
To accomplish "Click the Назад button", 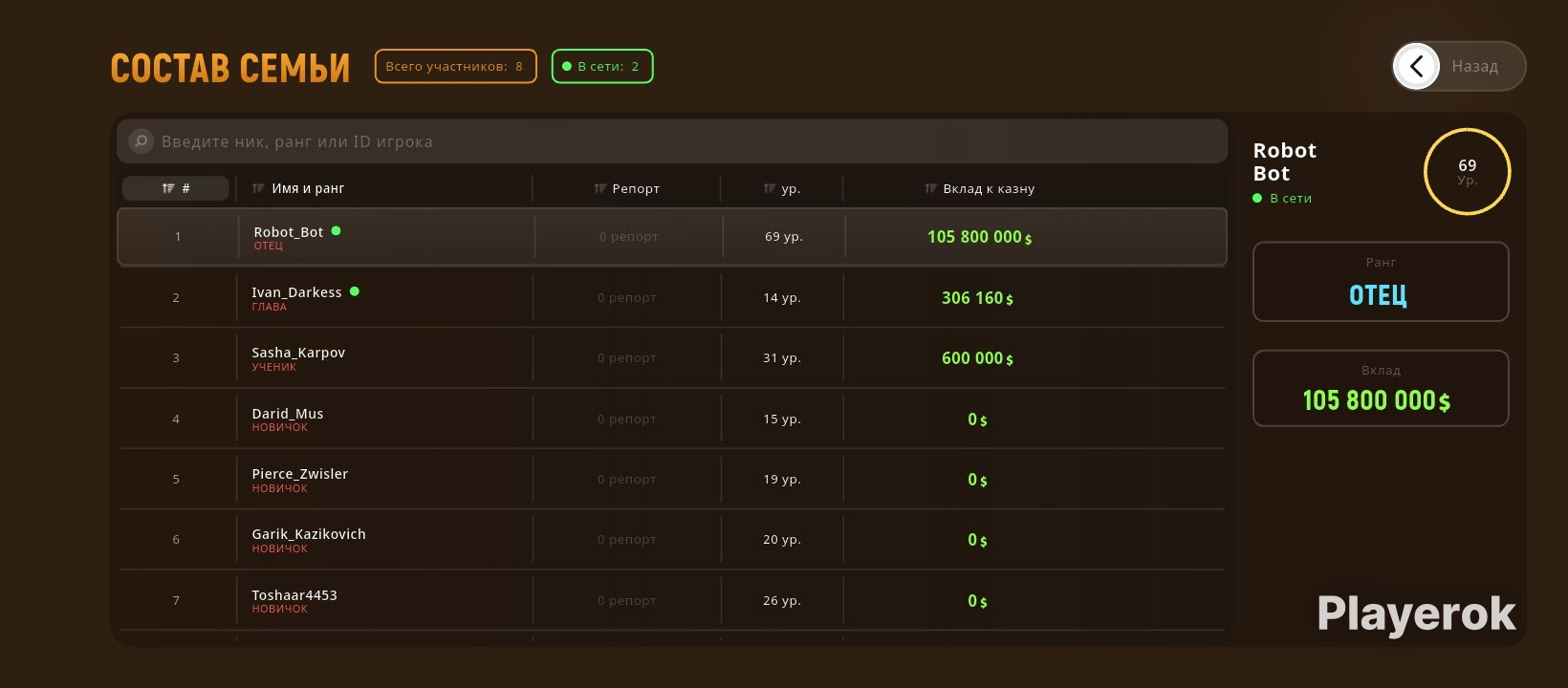I will [x=1459, y=66].
